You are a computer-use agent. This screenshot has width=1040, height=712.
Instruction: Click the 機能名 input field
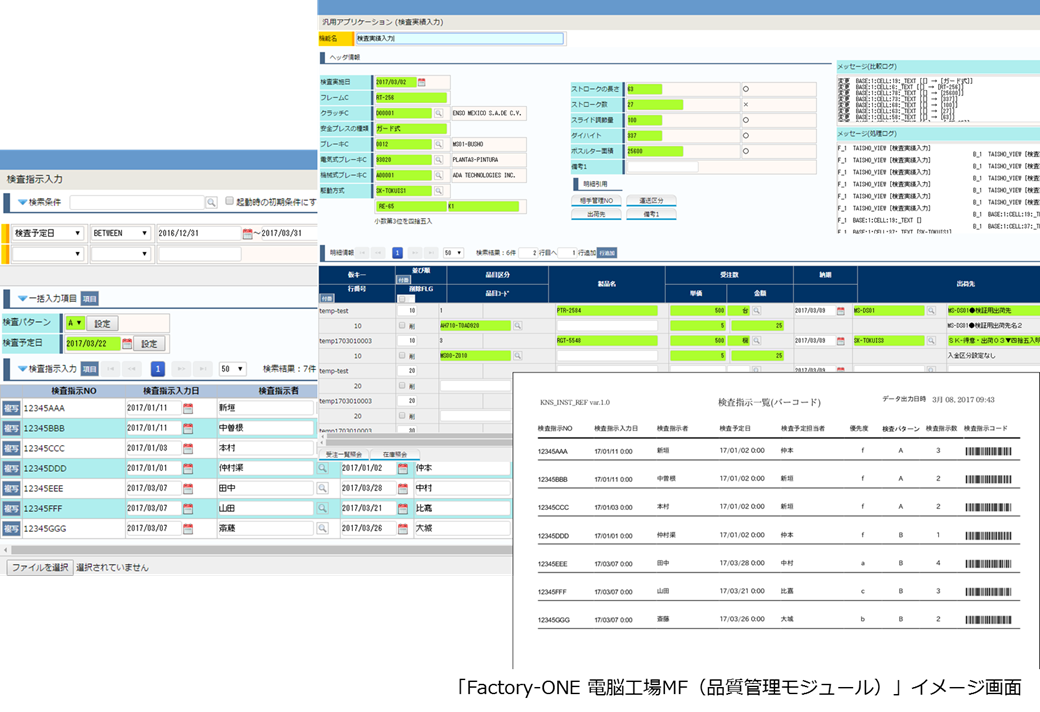click(460, 38)
